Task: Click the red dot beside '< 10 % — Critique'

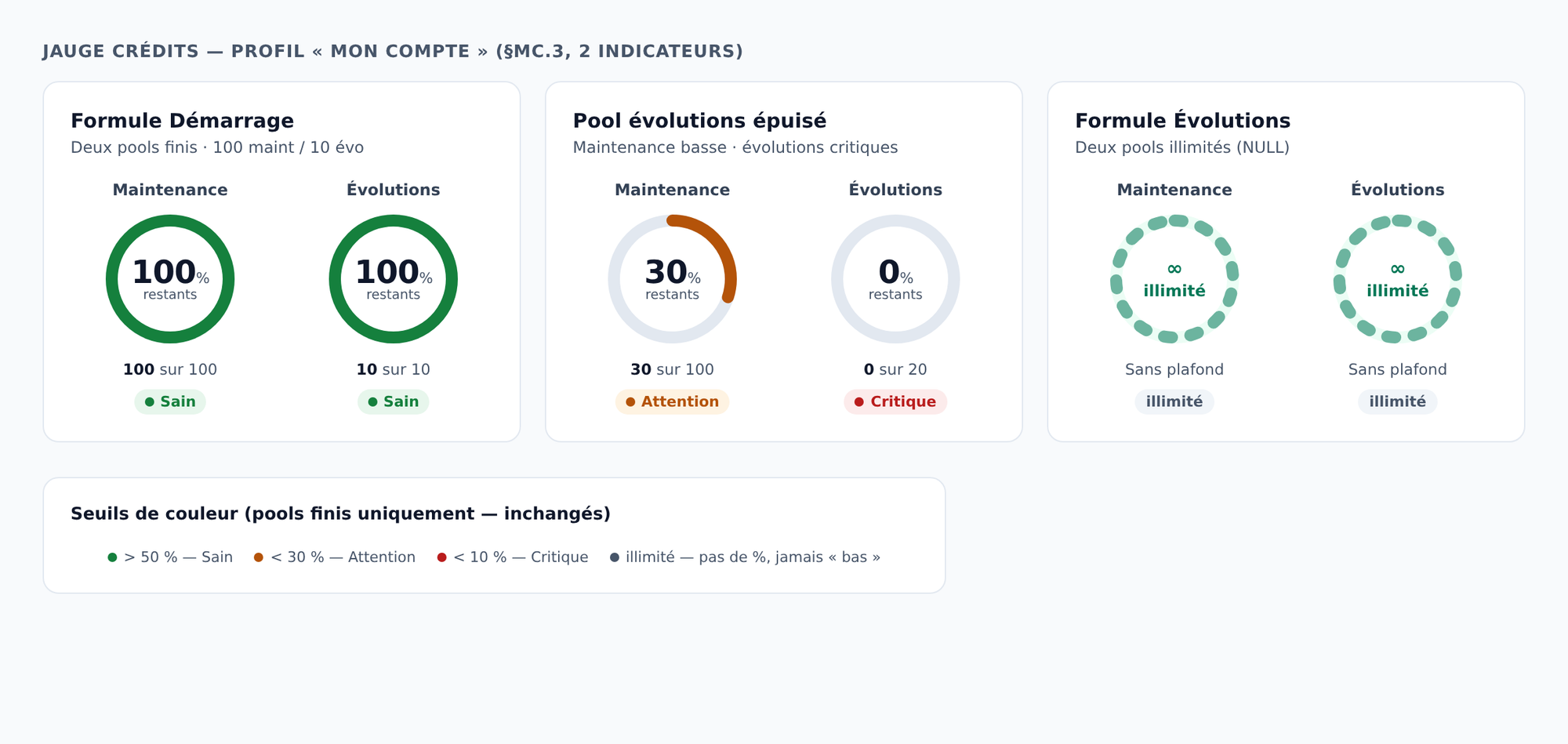Action: 441,557
